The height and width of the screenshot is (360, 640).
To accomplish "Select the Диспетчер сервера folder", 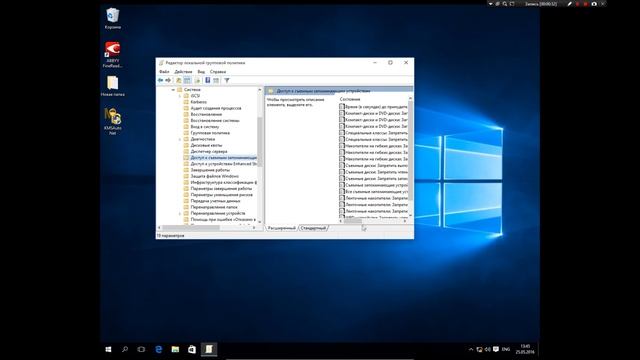I will coord(209,151).
